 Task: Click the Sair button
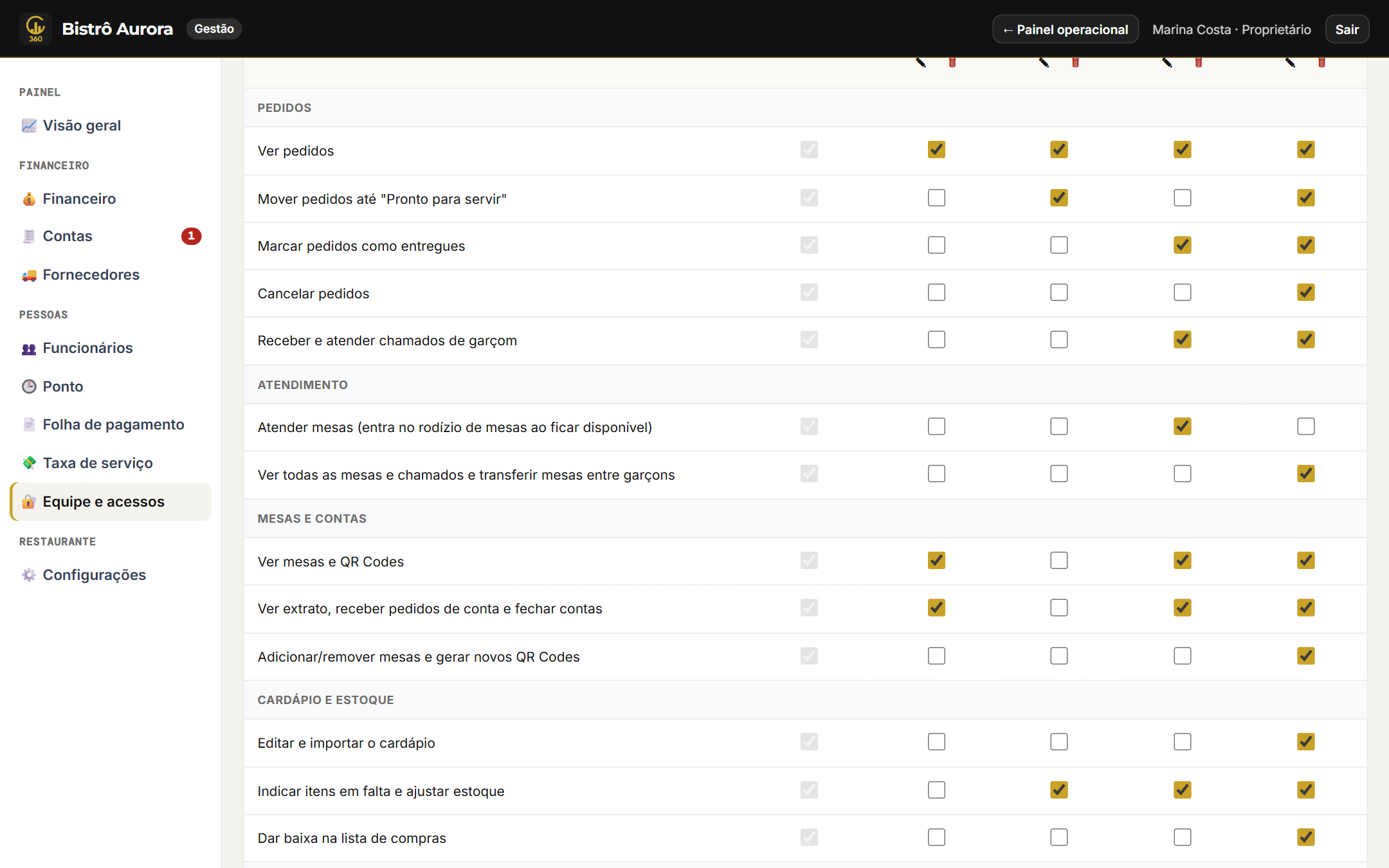pyautogui.click(x=1347, y=30)
